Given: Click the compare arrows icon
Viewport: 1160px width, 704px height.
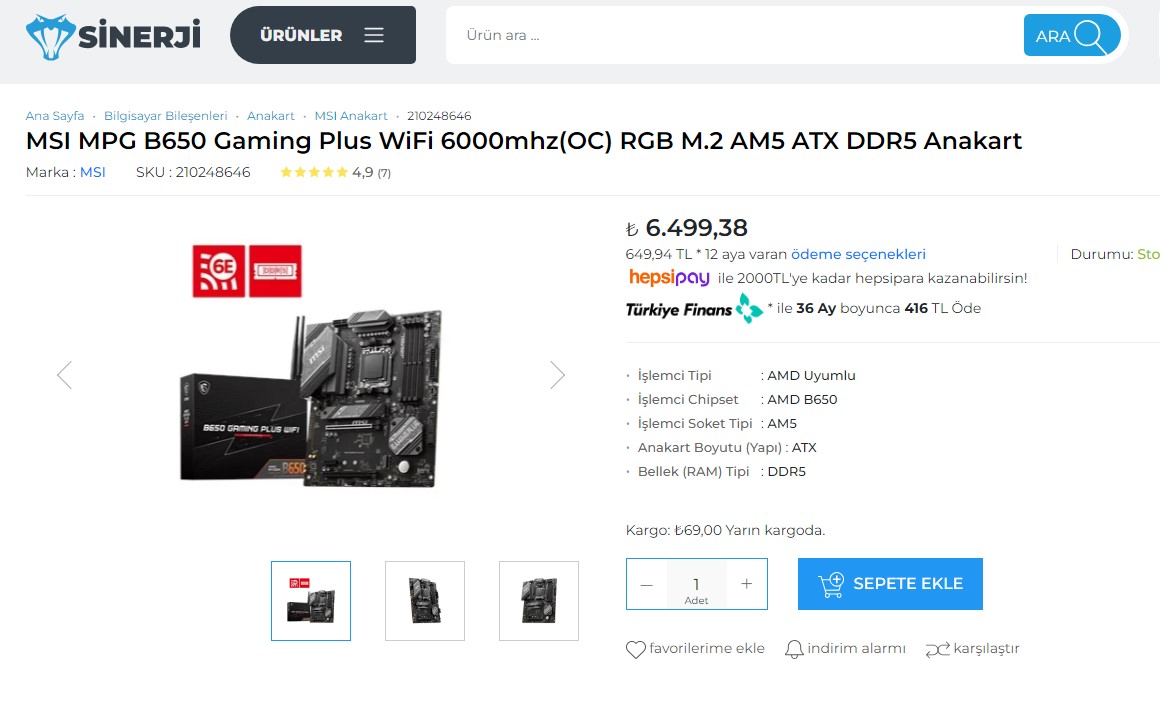Looking at the screenshot, I should coord(937,649).
